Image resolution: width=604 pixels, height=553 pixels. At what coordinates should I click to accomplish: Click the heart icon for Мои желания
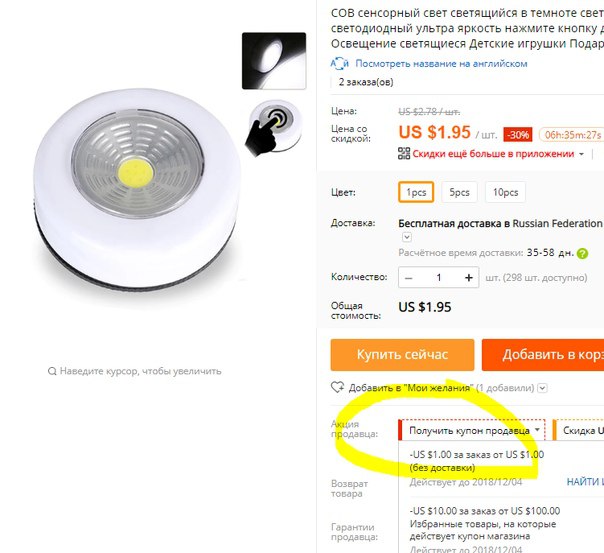coord(337,387)
